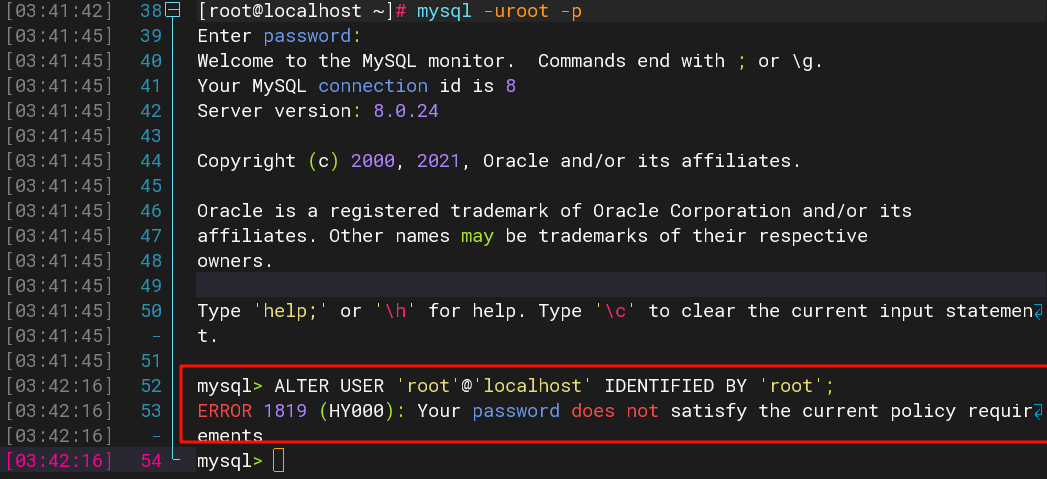Click the highlighted '[03:42:16]' timestamp on line 54
The width and height of the screenshot is (1047, 479).
[59, 461]
